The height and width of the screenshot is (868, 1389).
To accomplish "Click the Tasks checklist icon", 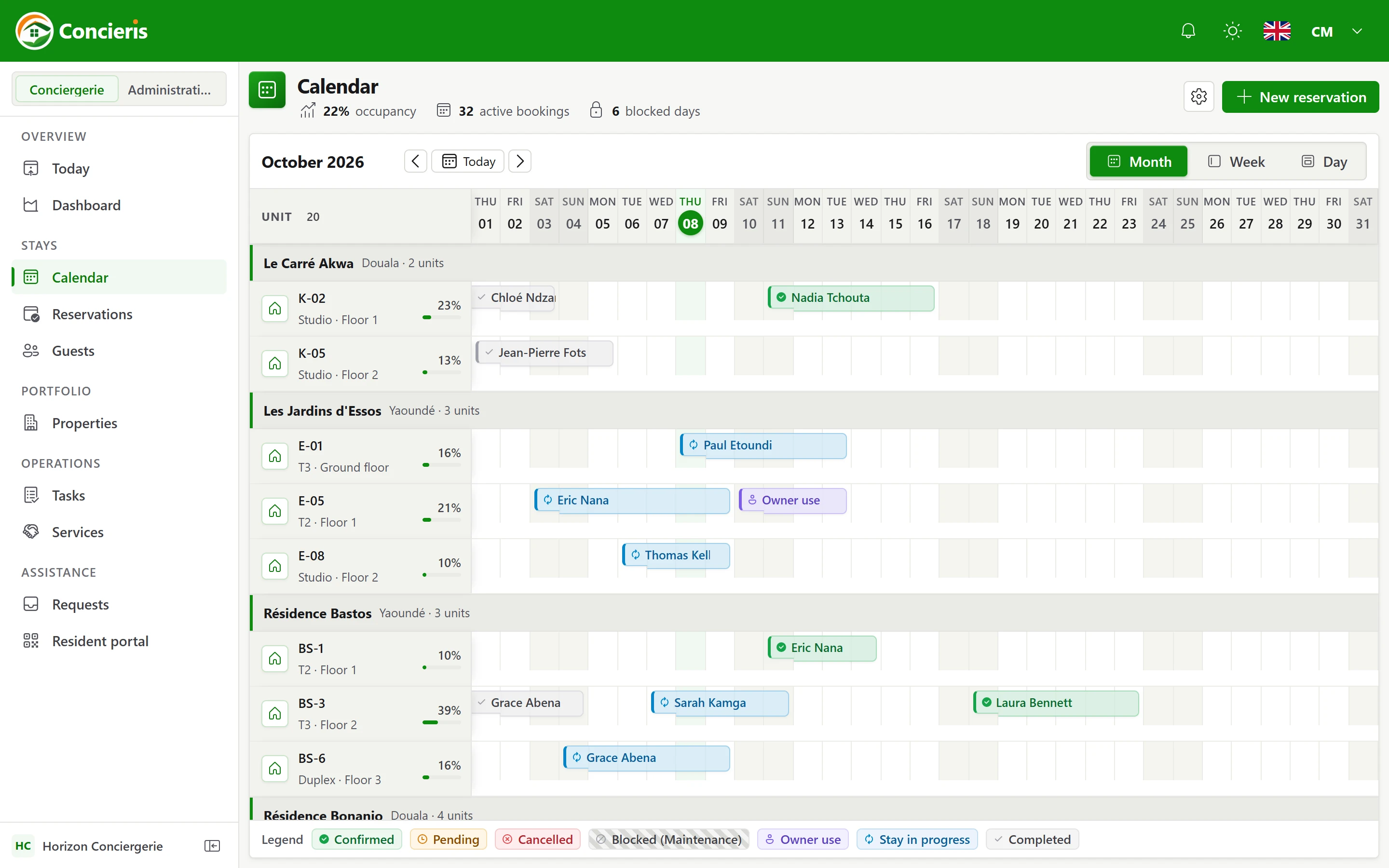I will pos(30,495).
